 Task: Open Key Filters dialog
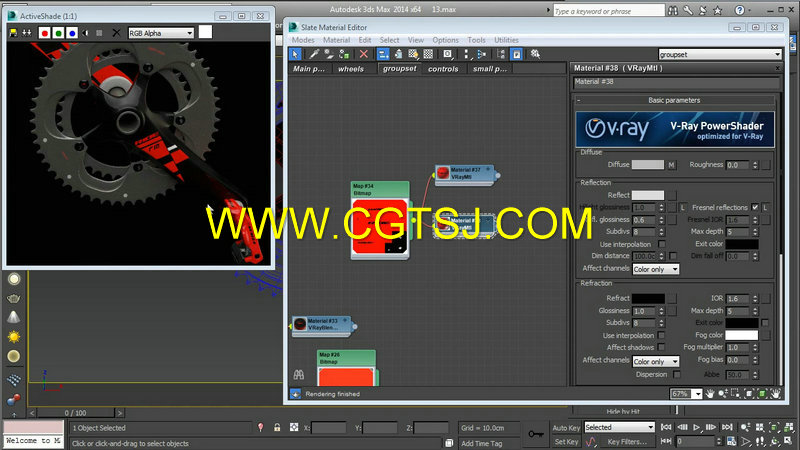pos(627,442)
